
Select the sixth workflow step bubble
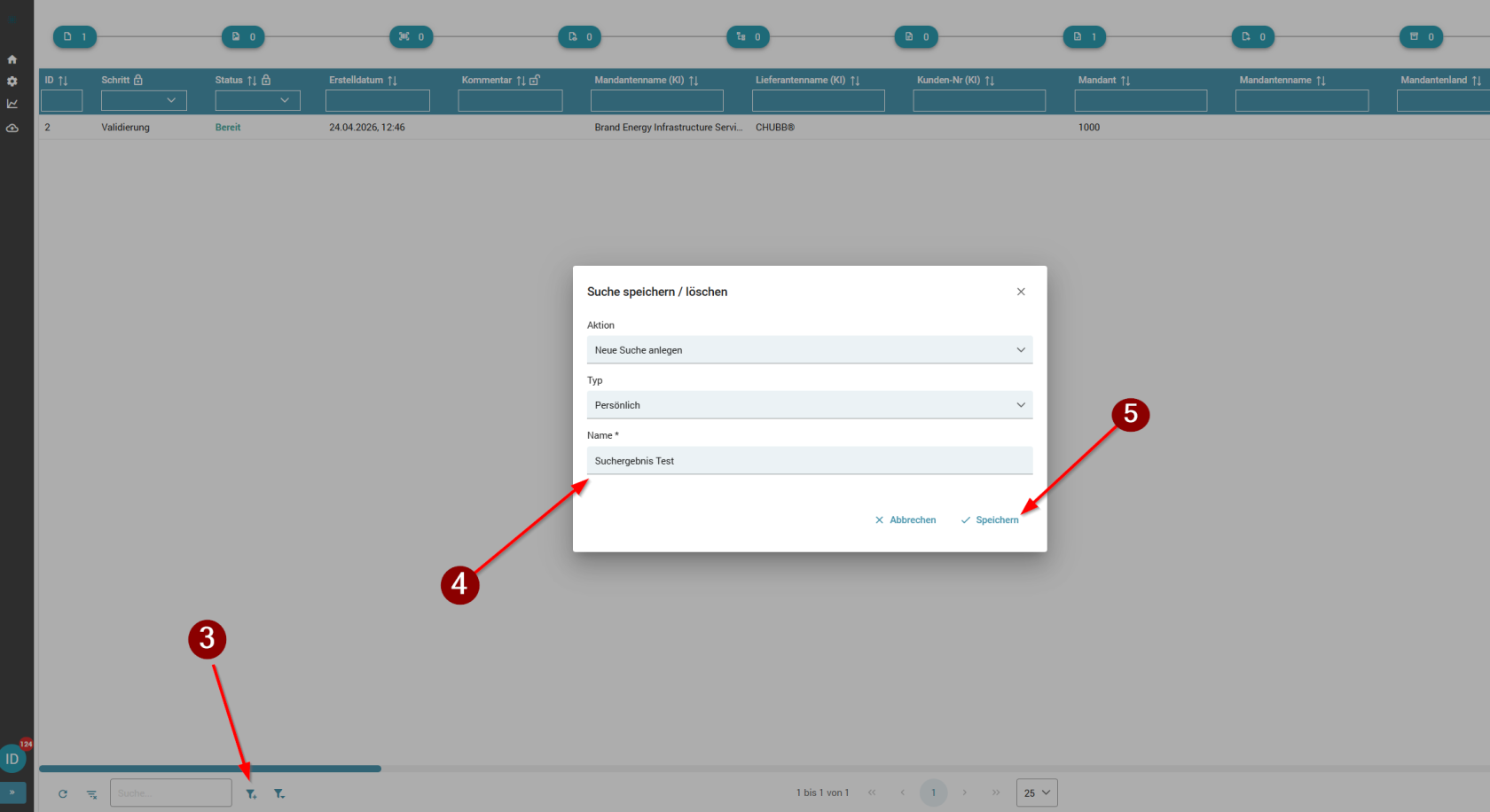[x=916, y=36]
